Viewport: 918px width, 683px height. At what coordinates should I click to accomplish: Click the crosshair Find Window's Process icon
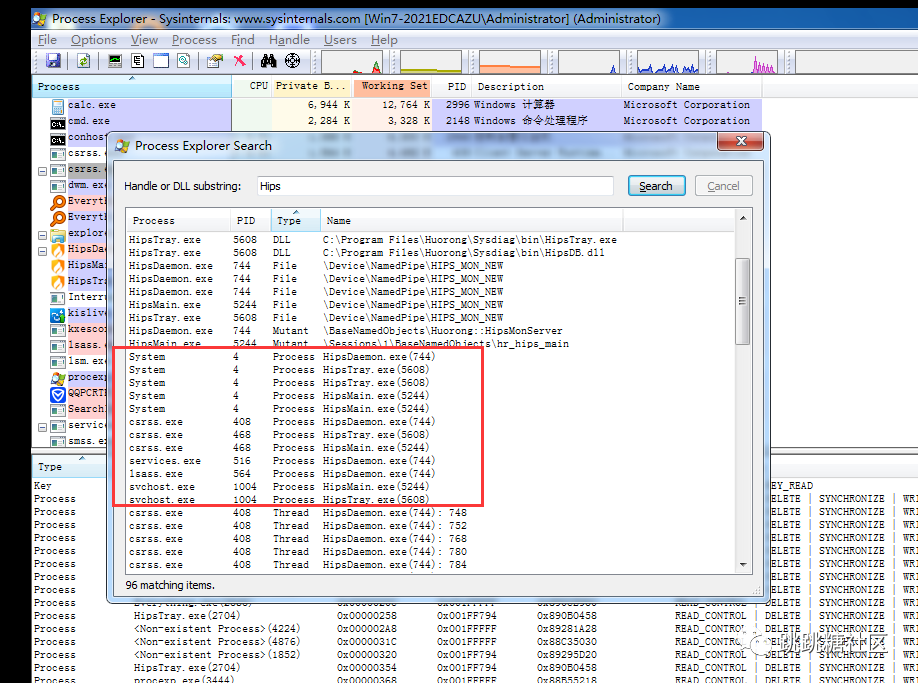click(x=292, y=61)
